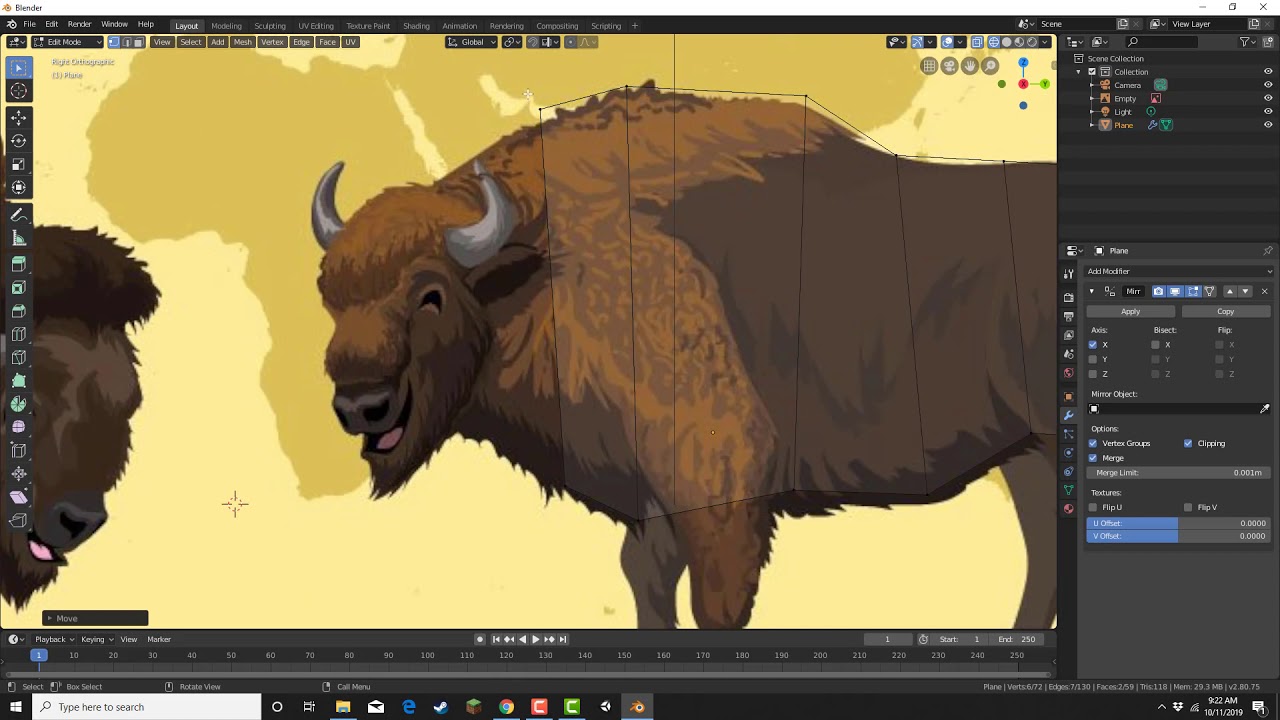Open the Render menu
1280x720 pixels.
(x=79, y=24)
